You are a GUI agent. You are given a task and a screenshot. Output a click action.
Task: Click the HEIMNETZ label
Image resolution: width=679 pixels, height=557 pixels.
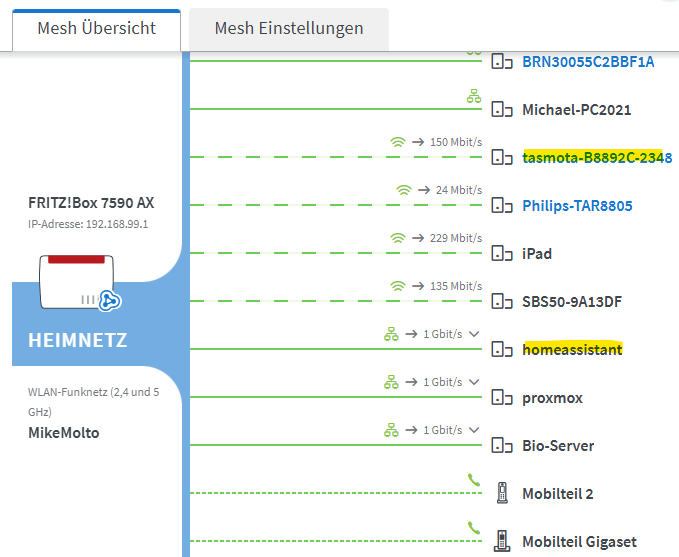click(x=78, y=340)
